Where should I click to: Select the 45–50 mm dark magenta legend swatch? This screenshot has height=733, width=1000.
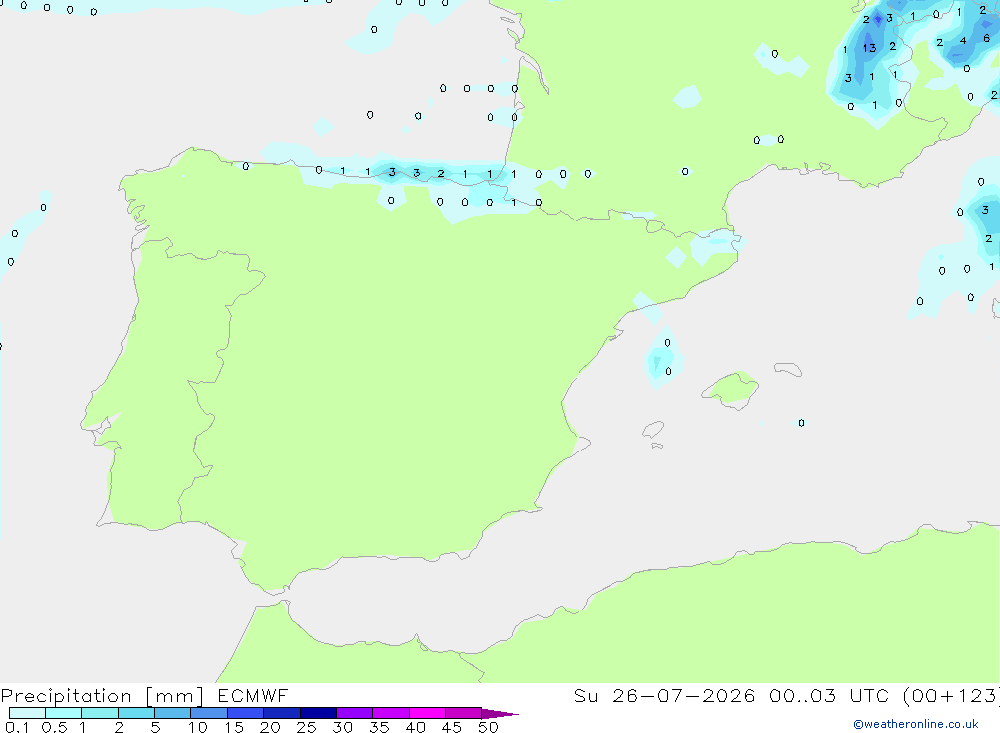[463, 713]
